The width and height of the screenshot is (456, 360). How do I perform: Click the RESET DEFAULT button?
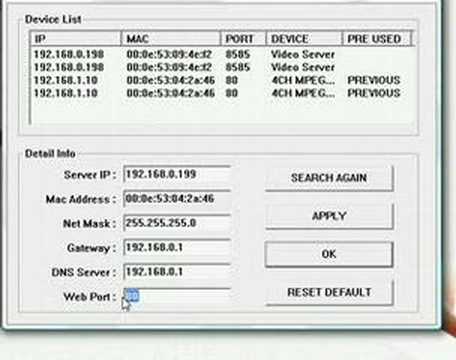[329, 292]
